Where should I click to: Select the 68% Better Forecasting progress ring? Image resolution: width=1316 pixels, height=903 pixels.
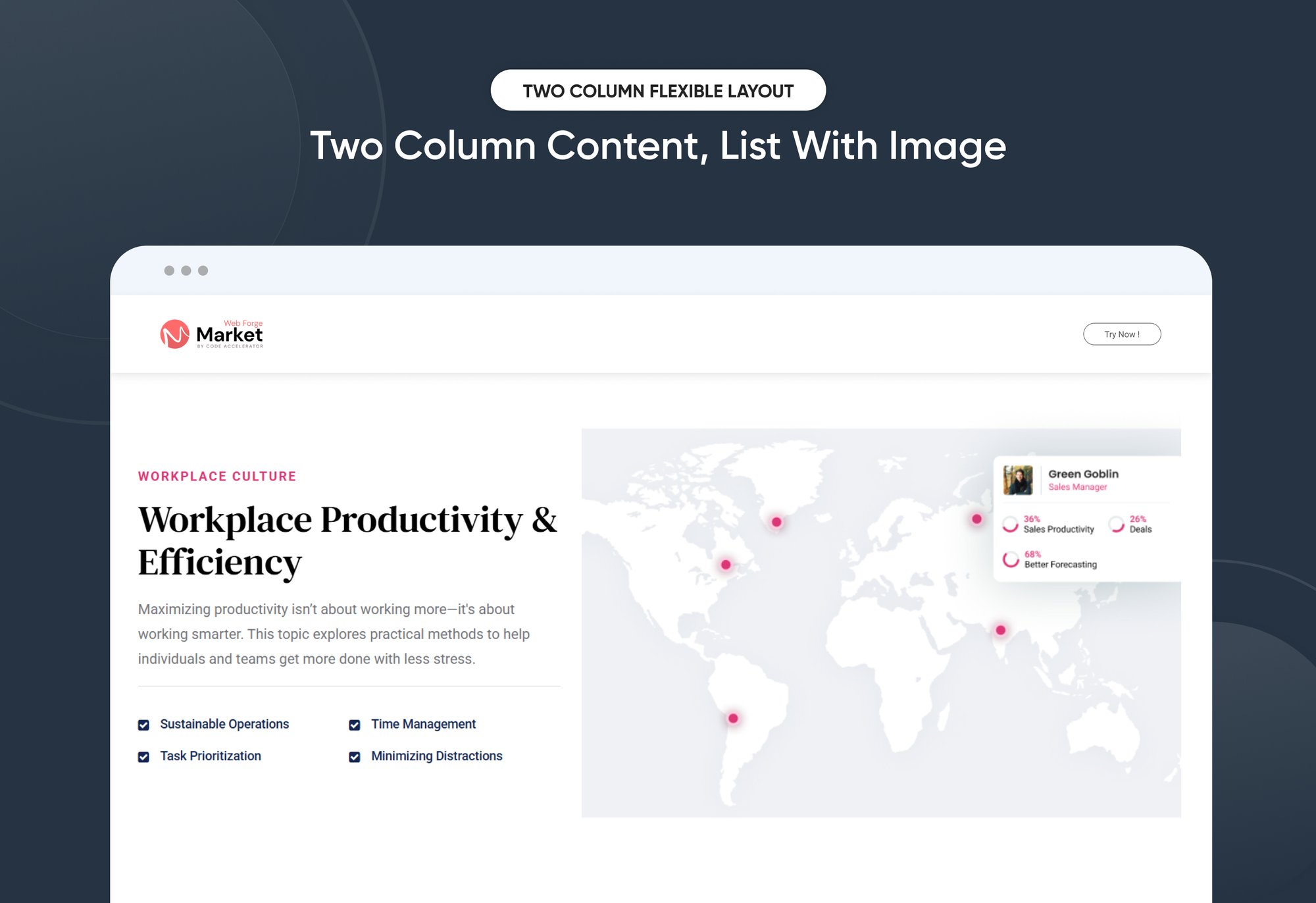point(1011,559)
